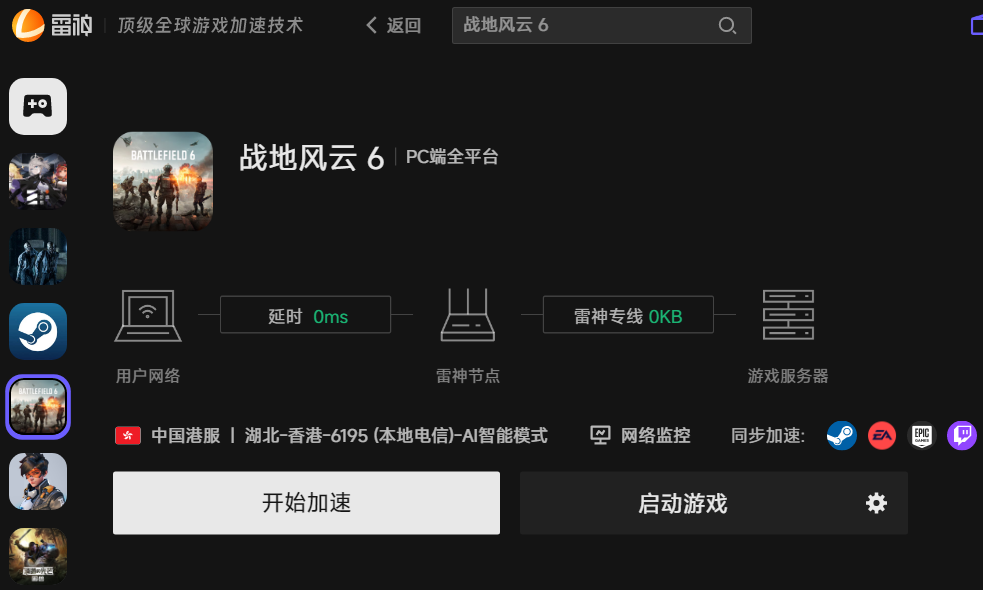
Task: Select Battlefield 6 in the sidebar
Action: click(x=38, y=406)
